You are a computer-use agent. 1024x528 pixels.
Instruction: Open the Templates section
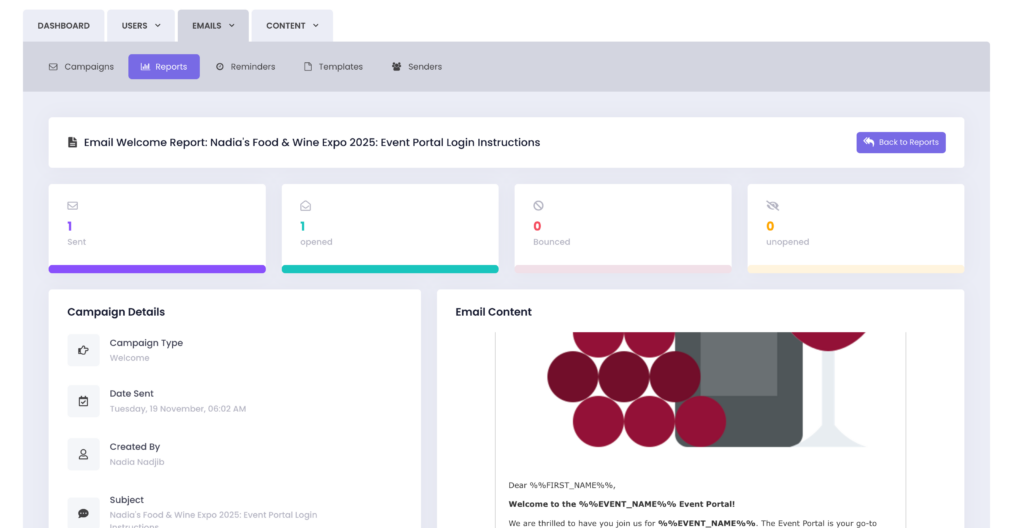click(x=333, y=67)
